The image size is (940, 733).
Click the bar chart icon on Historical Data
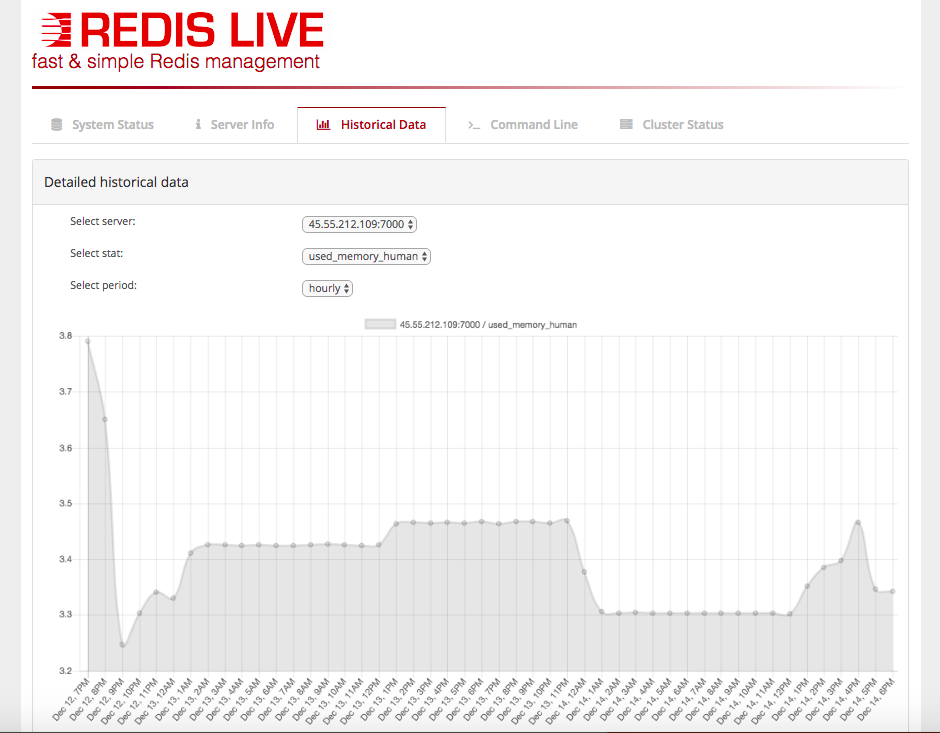(x=323, y=125)
